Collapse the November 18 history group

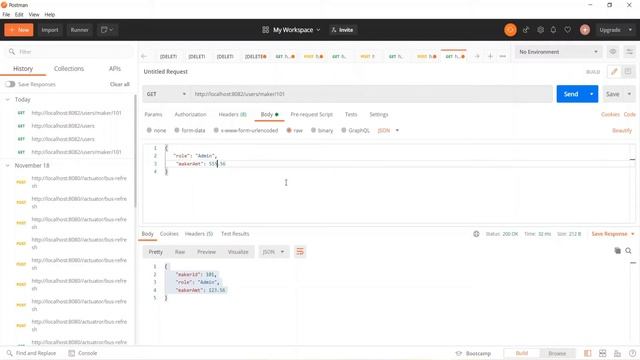click(7, 165)
